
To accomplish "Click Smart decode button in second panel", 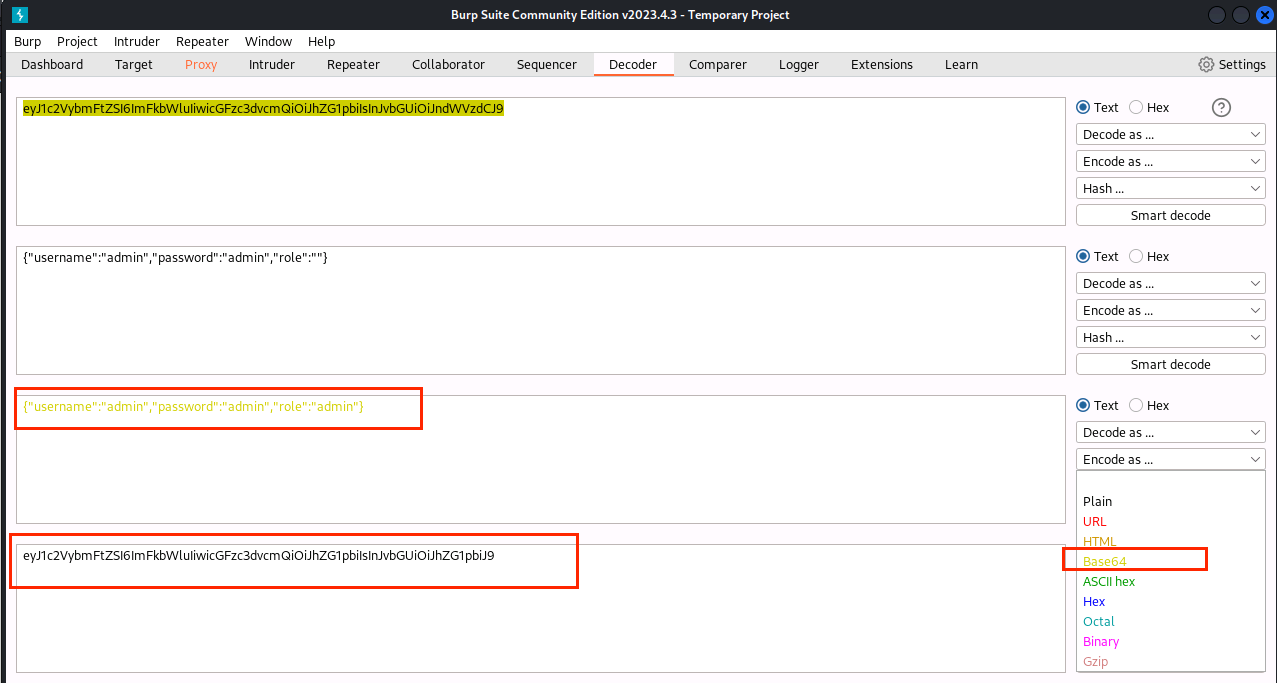I will pyautogui.click(x=1171, y=364).
